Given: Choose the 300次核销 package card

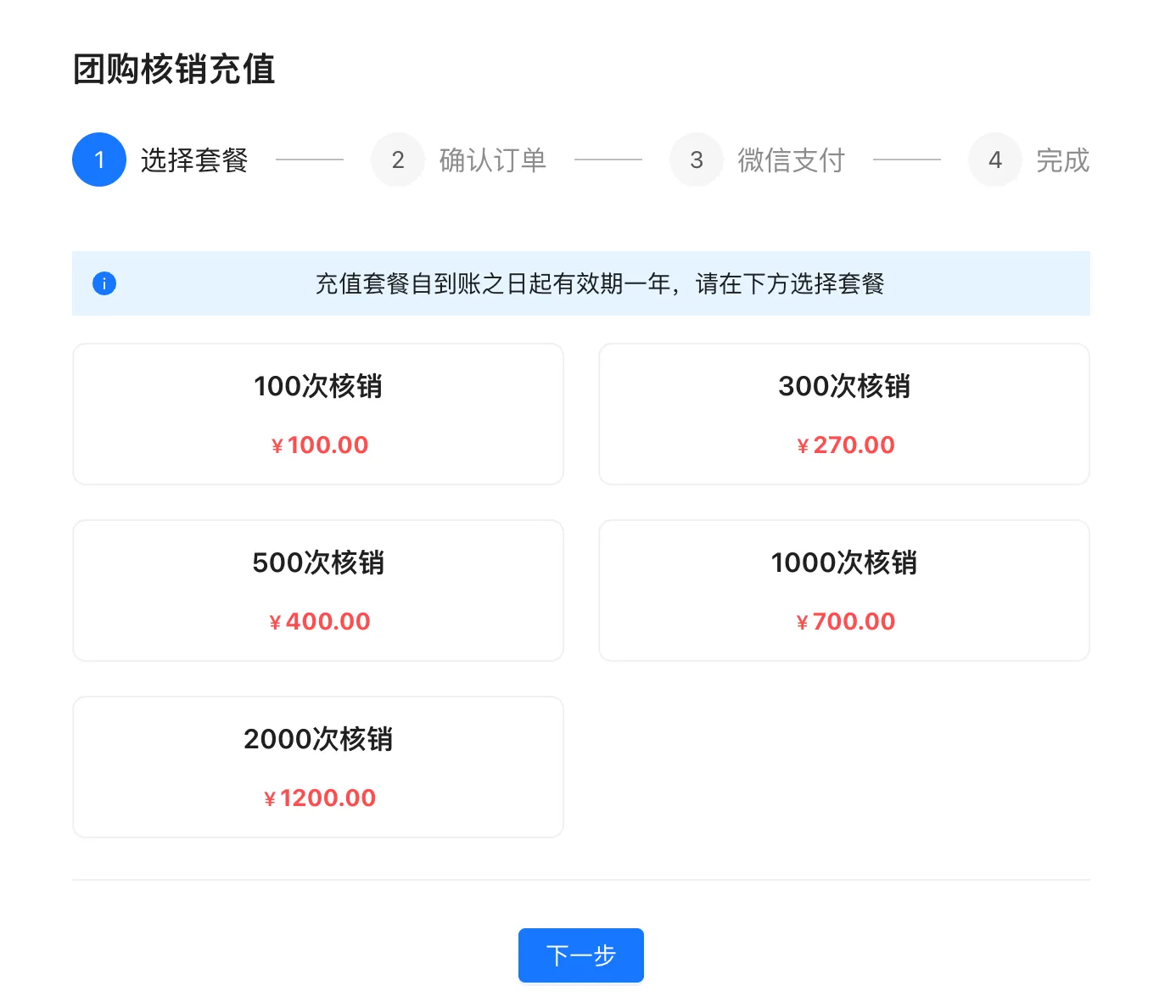Looking at the screenshot, I should tap(844, 414).
